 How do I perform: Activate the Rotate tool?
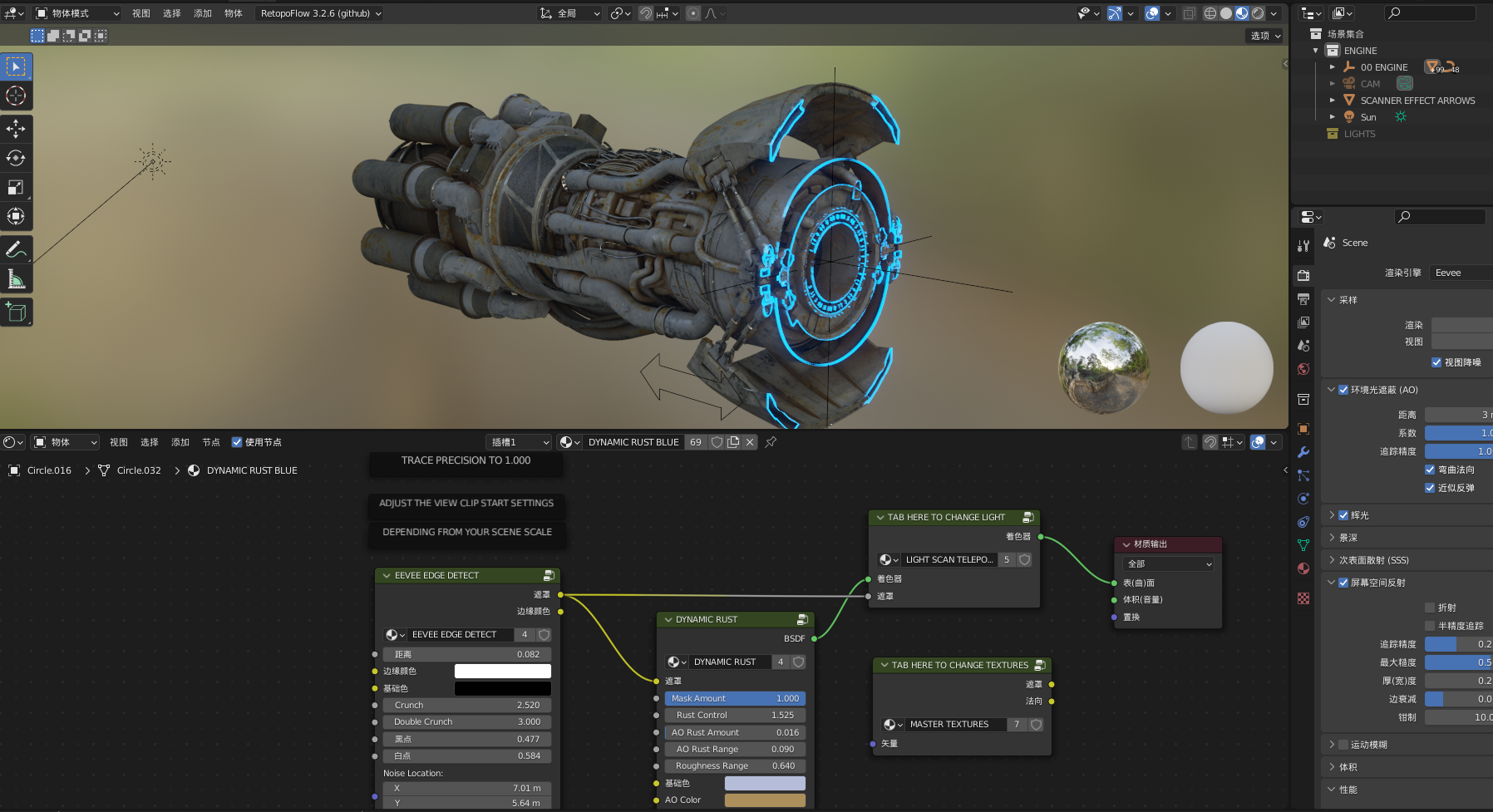[x=16, y=158]
